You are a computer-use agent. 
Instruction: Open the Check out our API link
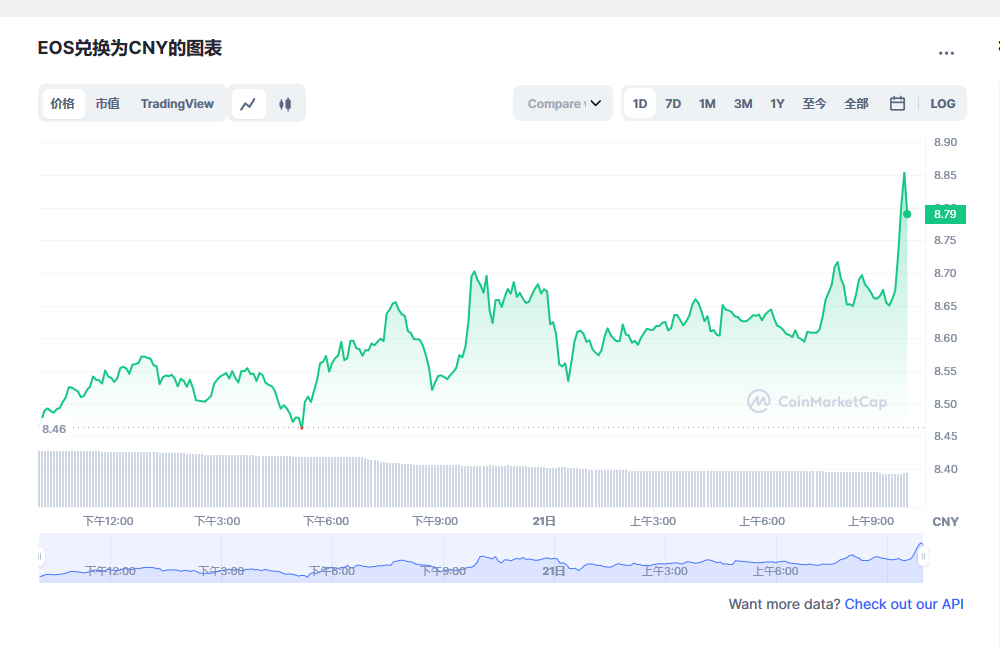click(x=904, y=604)
